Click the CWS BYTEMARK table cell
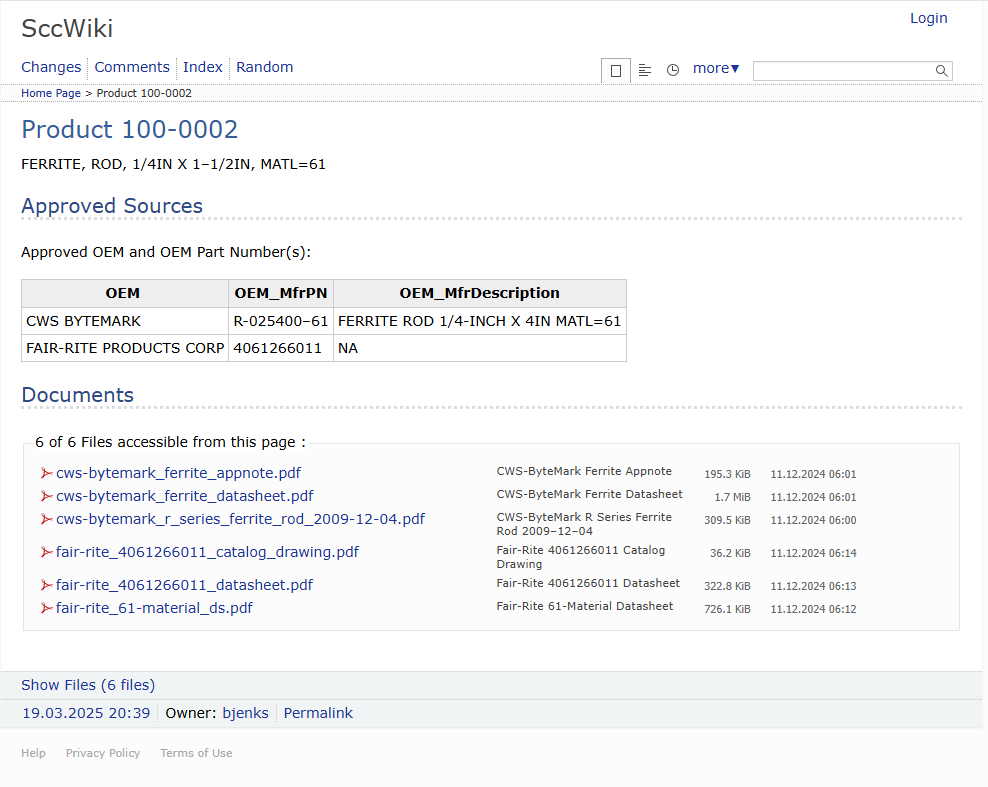The height and width of the screenshot is (787, 988). pos(125,321)
